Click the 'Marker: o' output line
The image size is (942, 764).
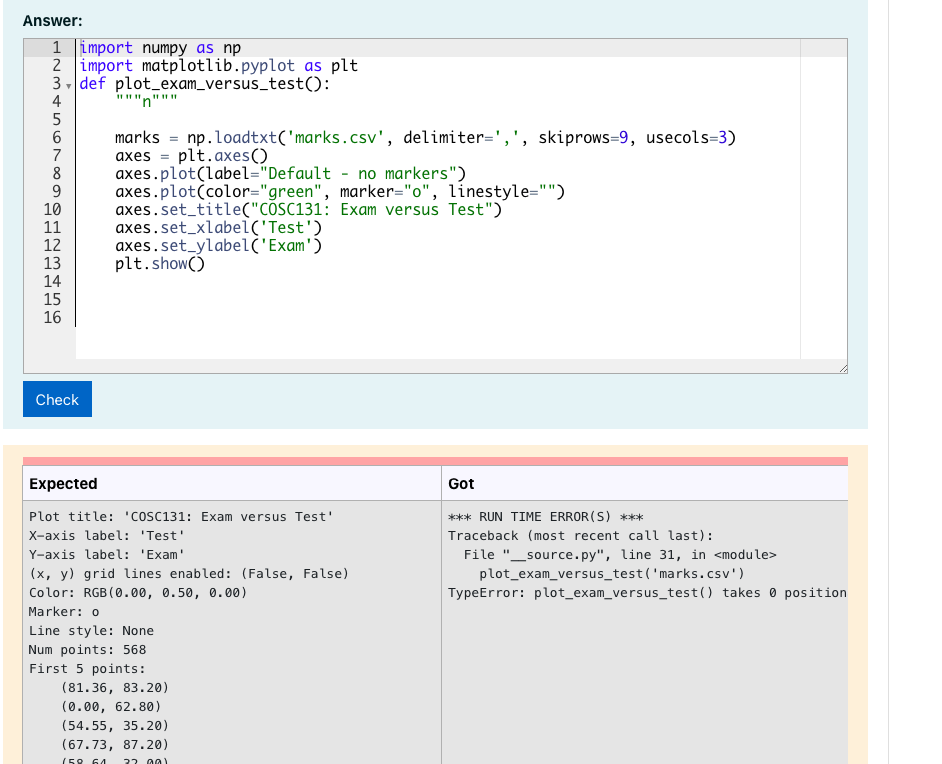tap(64, 611)
